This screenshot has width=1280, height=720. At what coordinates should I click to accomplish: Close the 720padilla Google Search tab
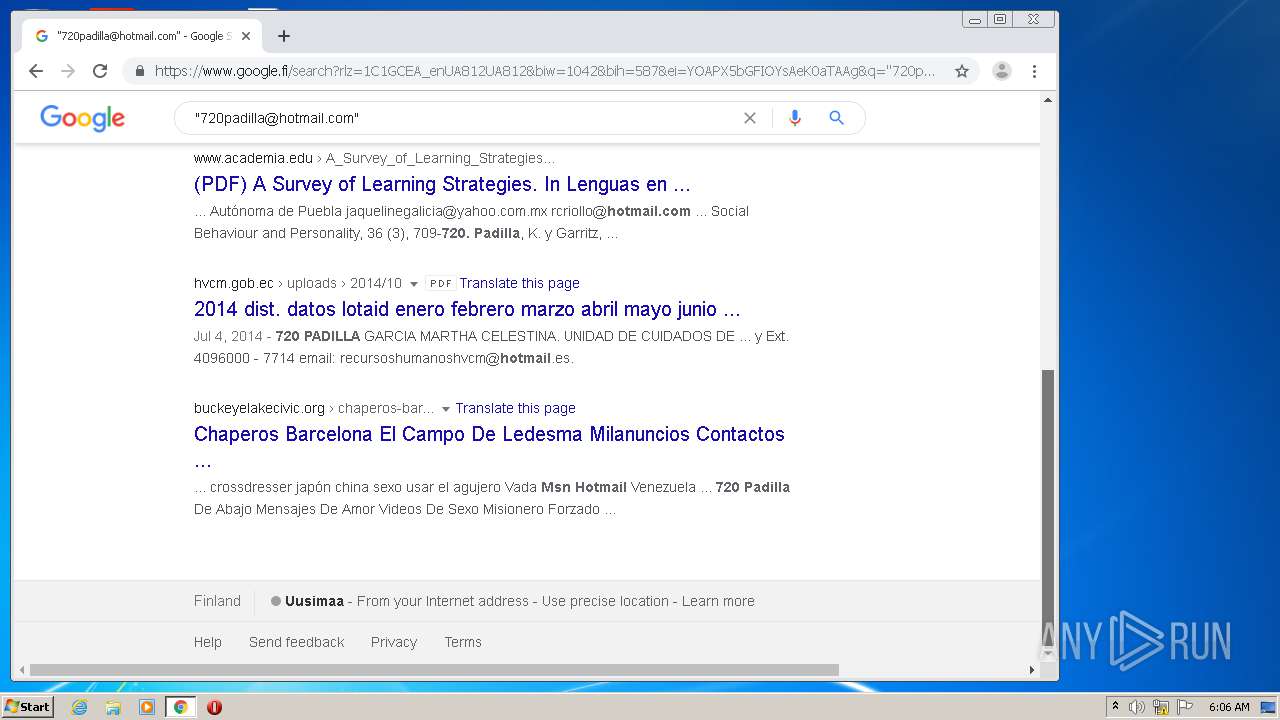[x=246, y=36]
